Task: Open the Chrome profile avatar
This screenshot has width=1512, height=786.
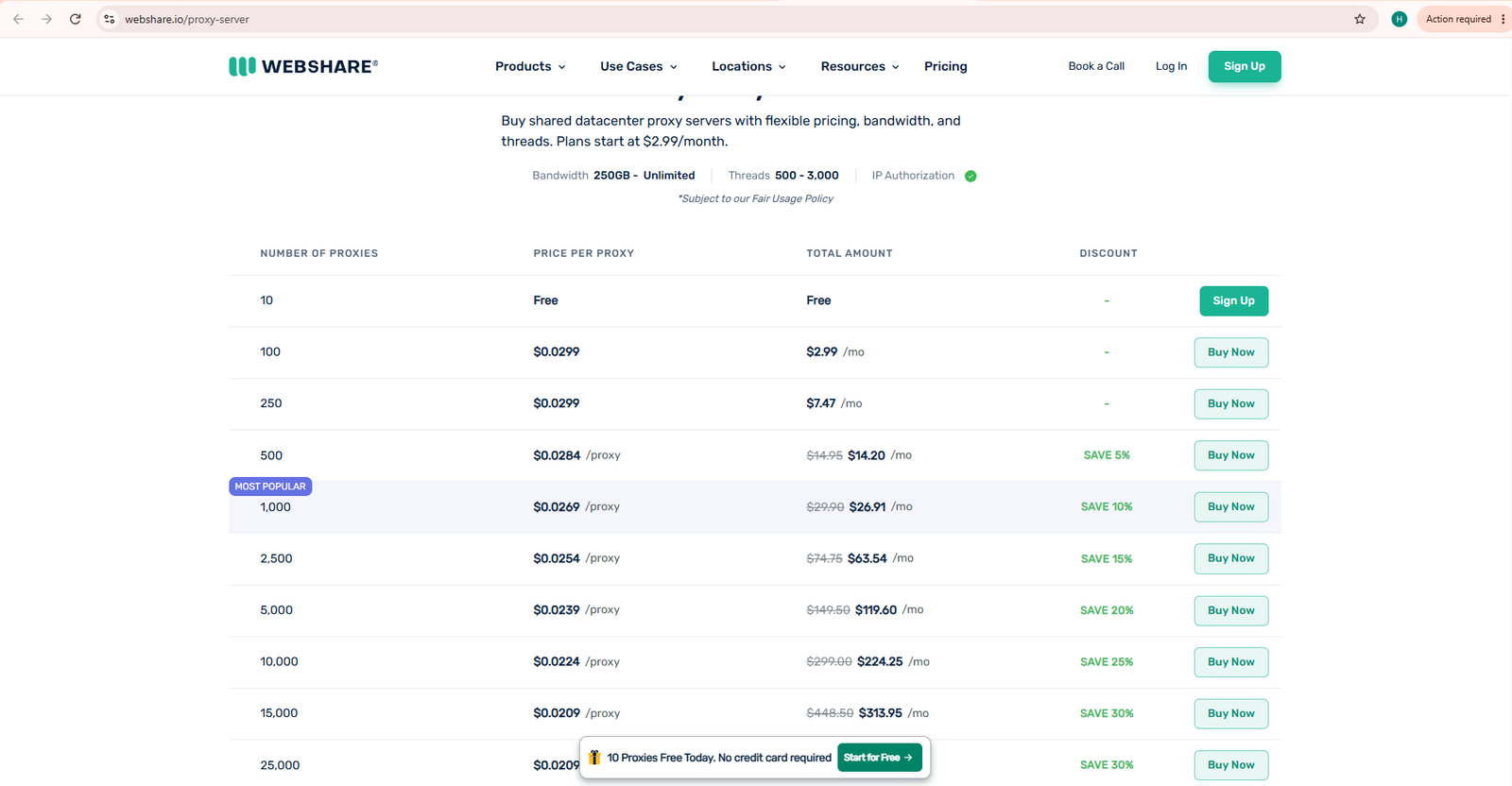Action: (x=1400, y=19)
